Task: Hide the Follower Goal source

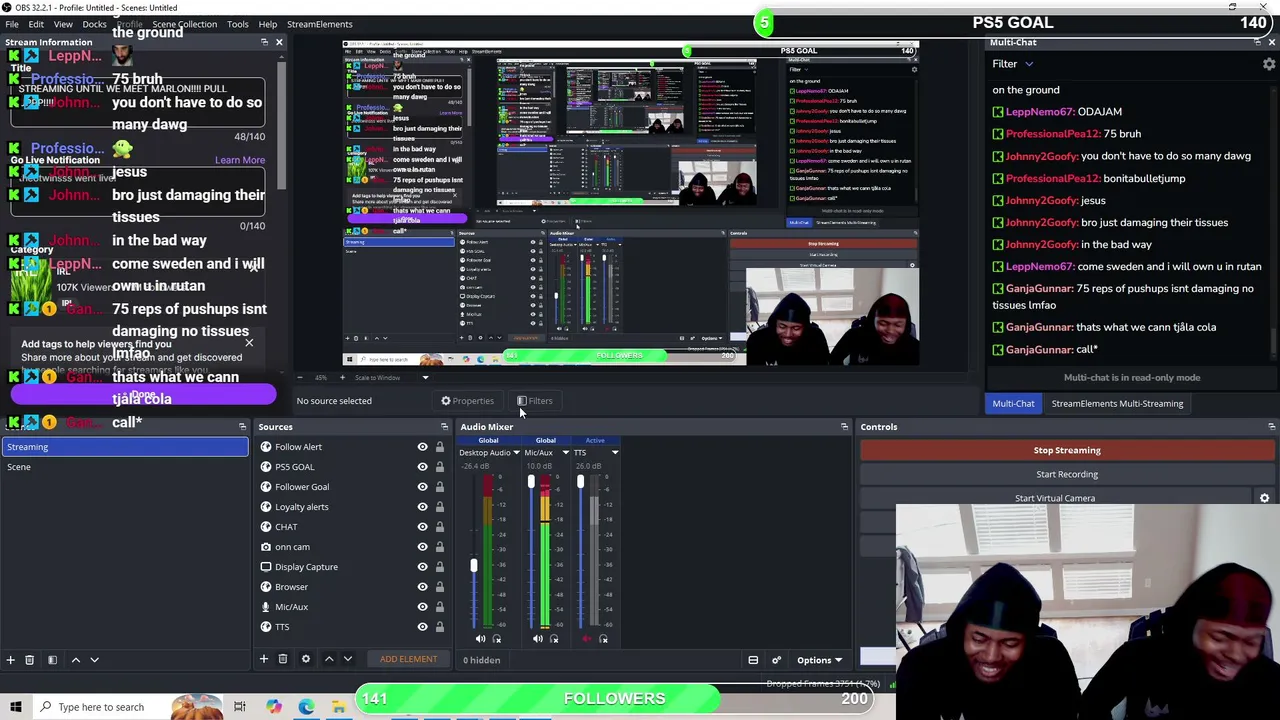Action: [x=422, y=487]
